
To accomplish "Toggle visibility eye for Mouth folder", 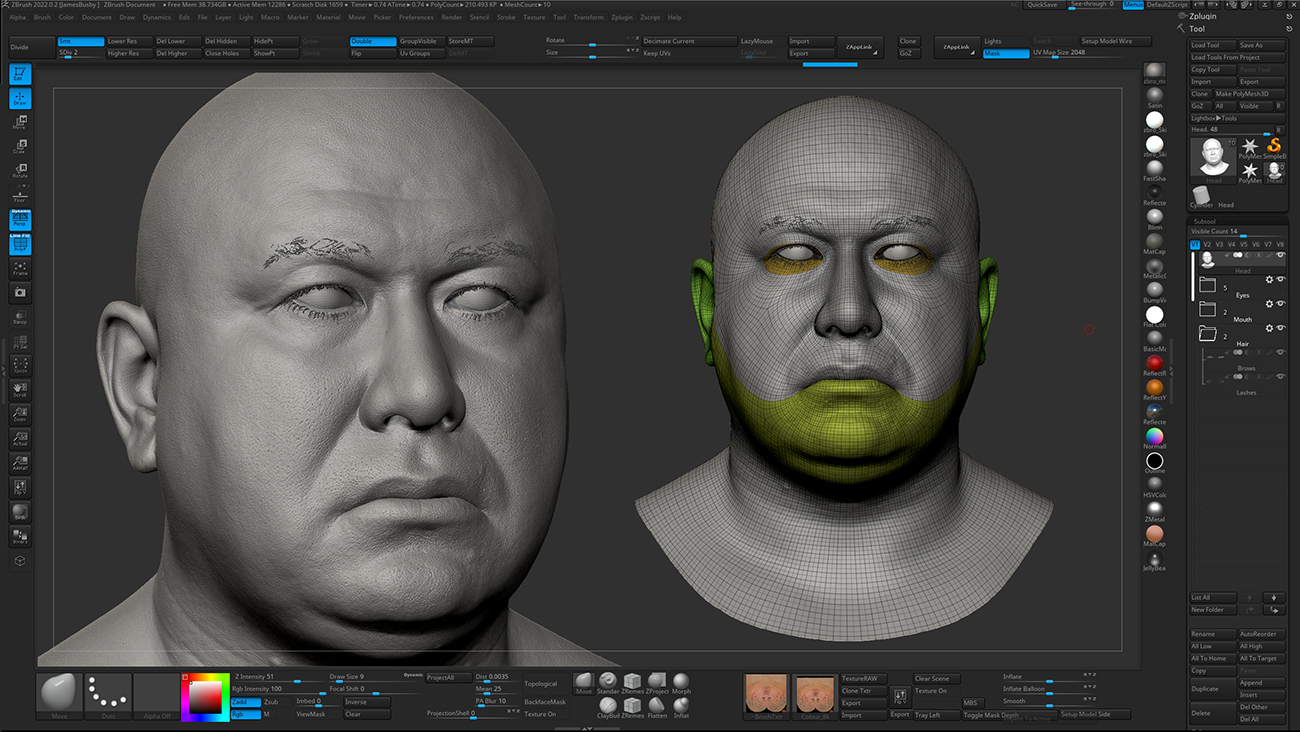I will tap(1281, 303).
